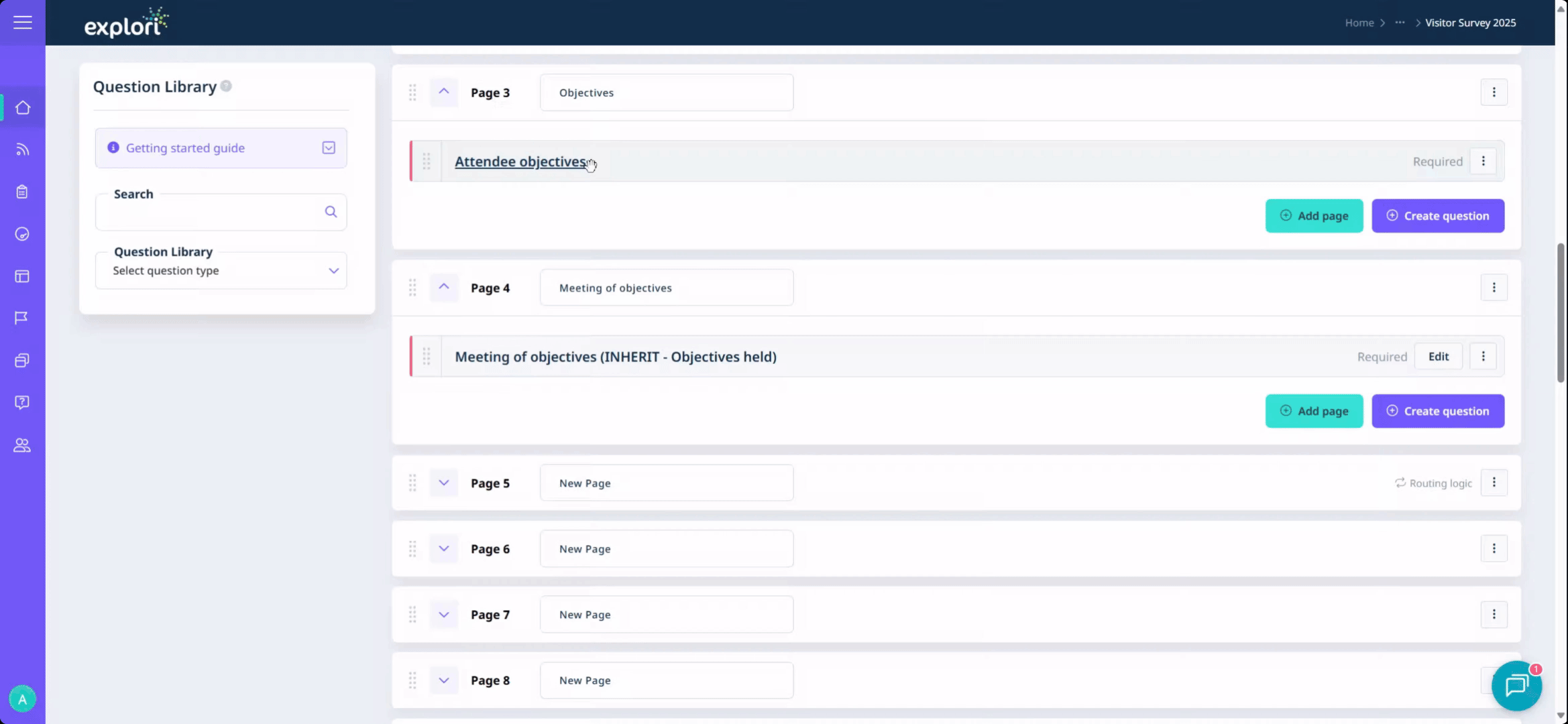Expand Page 5 section
This screenshot has height=724, width=1568.
444,483
